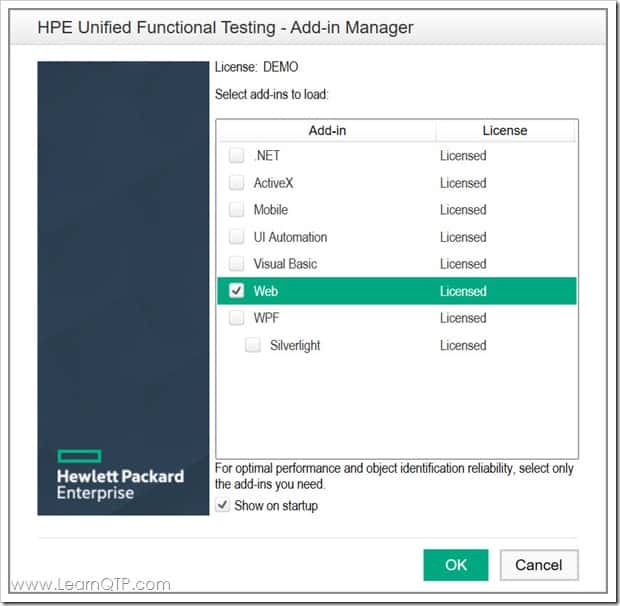Image resolution: width=620 pixels, height=606 pixels.
Task: Click Licensed status in the WPF row
Action: (x=463, y=318)
